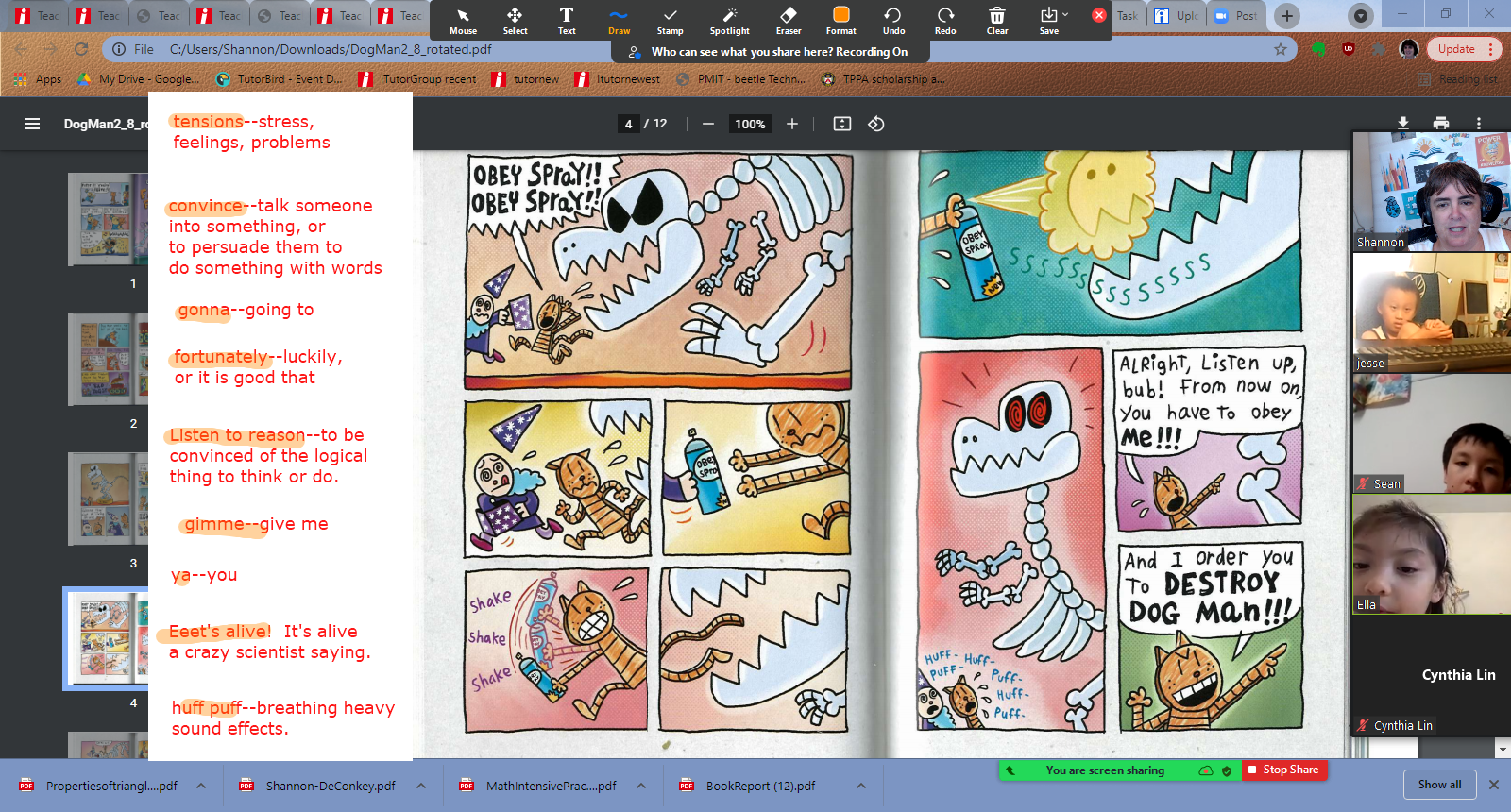Open the Itutornewest bookmark
The image size is (1511, 812).
618,79
